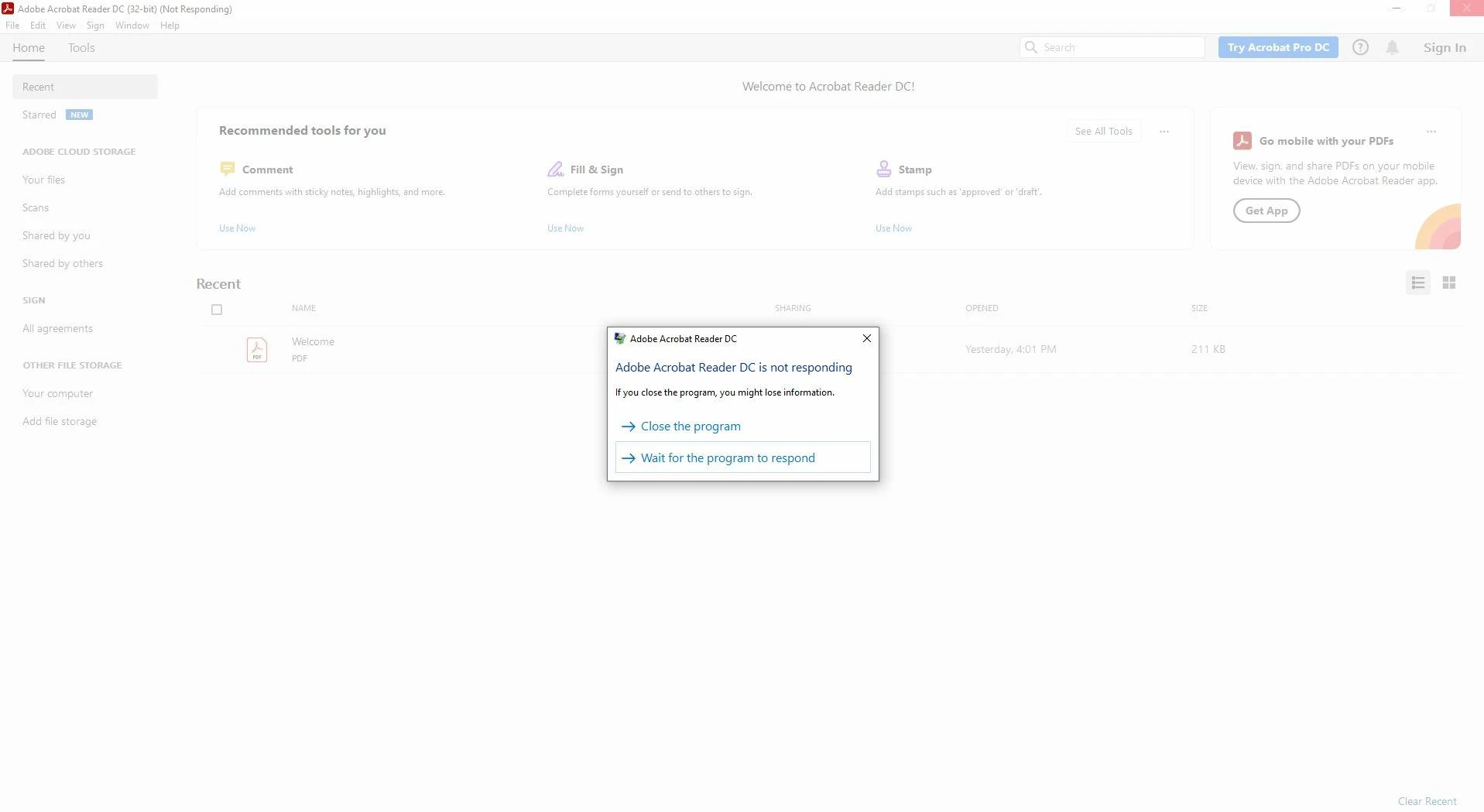
Task: Open Your computer file storage
Action: (57, 393)
